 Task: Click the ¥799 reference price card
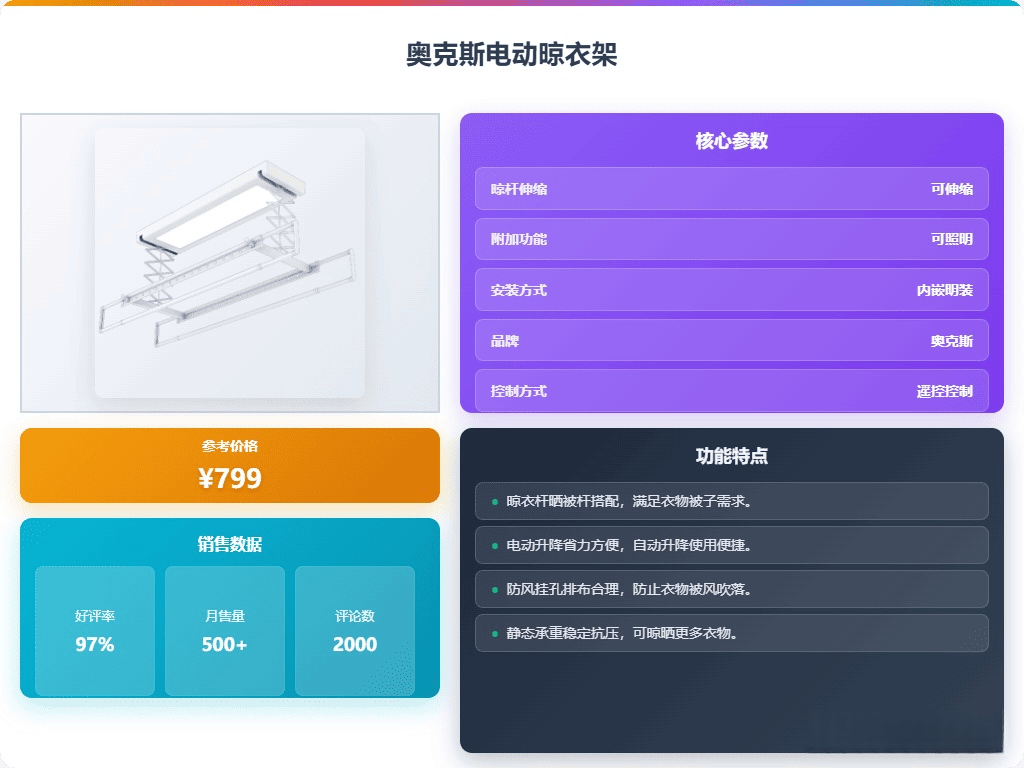[230, 466]
